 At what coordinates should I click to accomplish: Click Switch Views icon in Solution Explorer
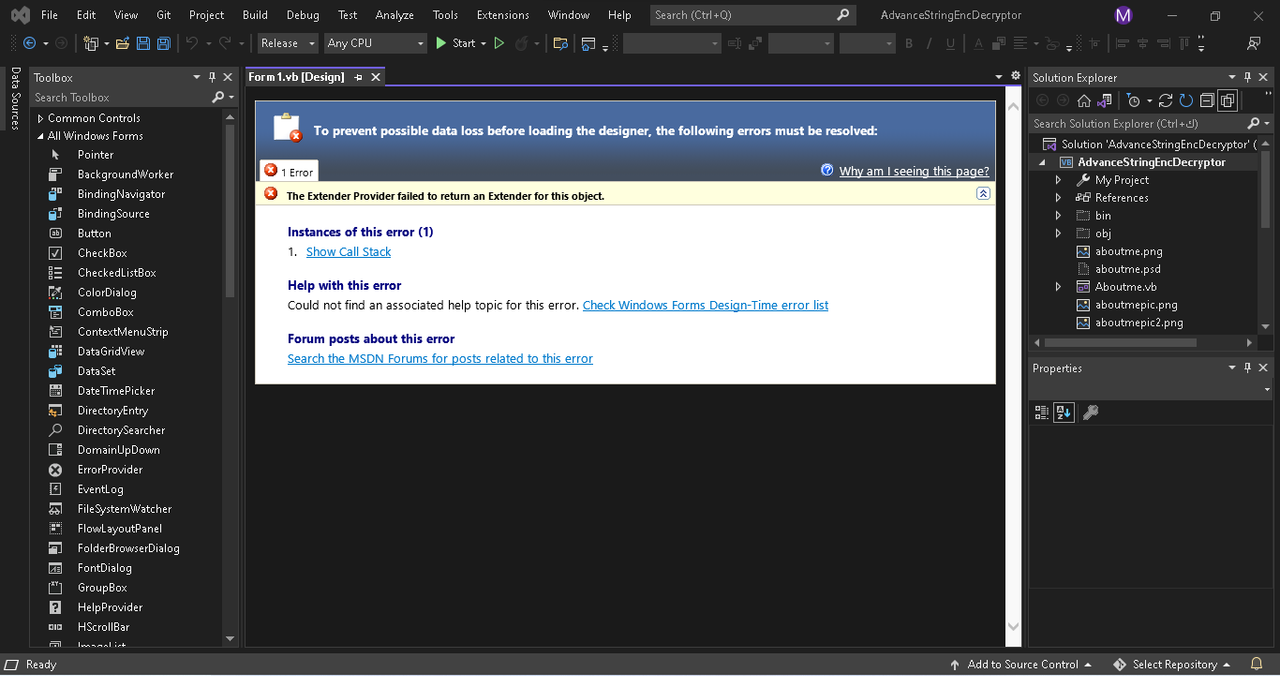tap(1105, 101)
